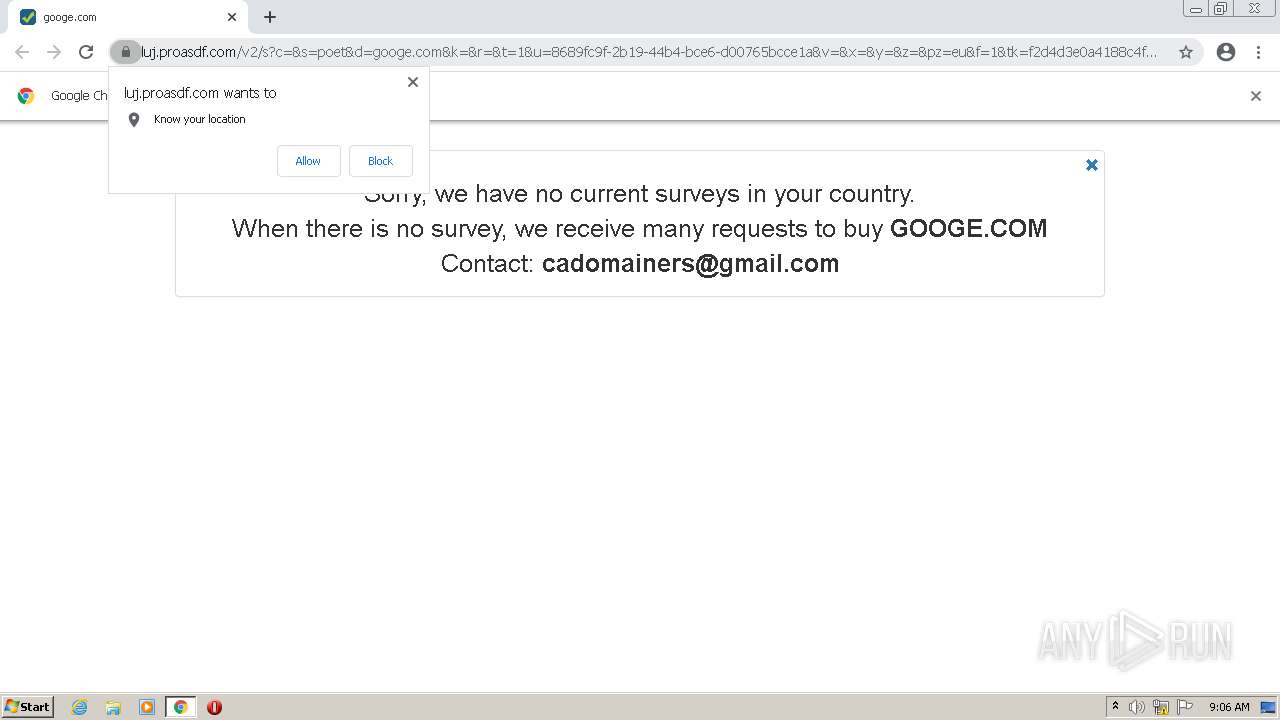Close the survey message box
The width and height of the screenshot is (1280, 720).
click(x=1092, y=165)
